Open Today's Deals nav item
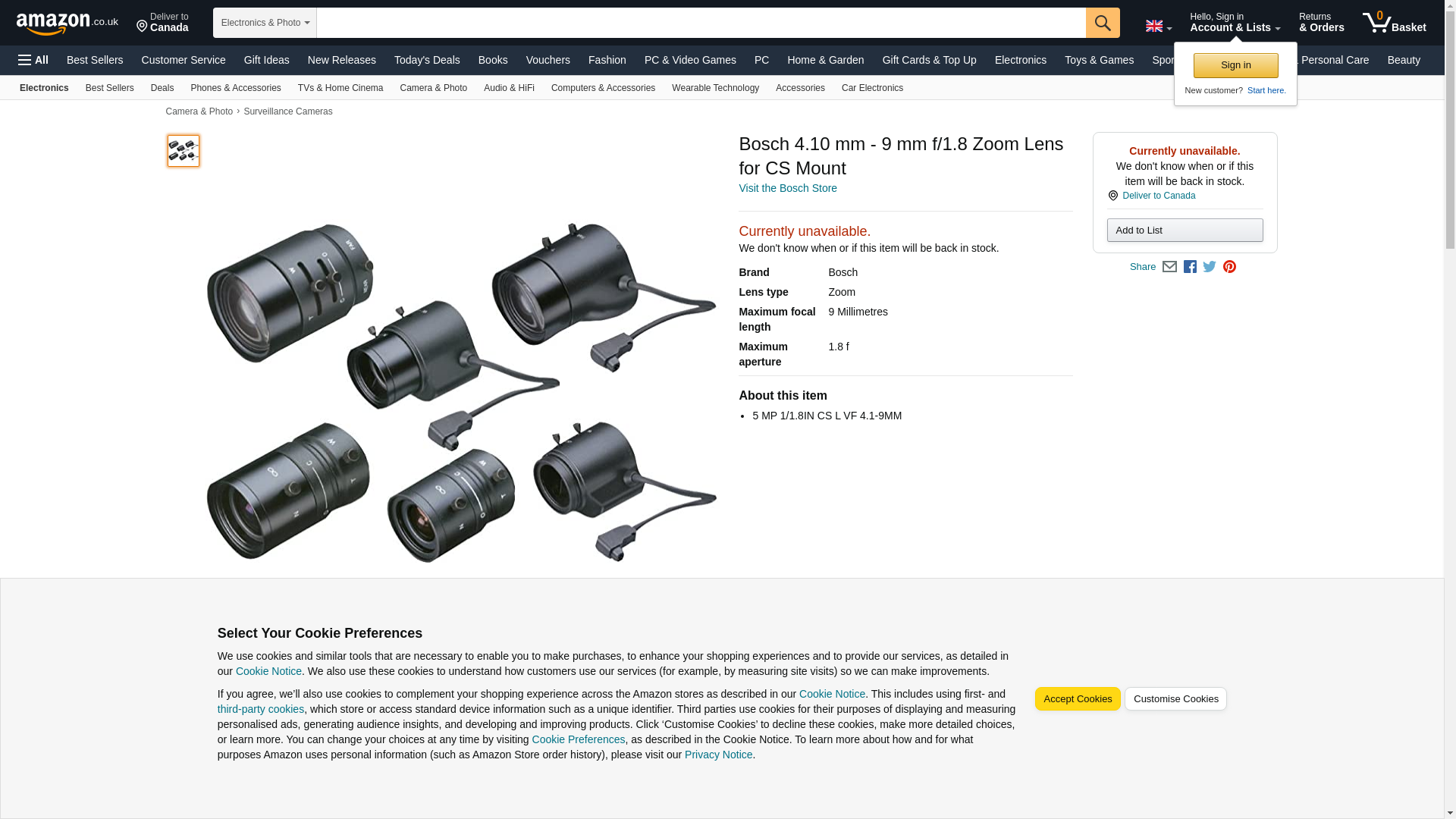 point(426,60)
